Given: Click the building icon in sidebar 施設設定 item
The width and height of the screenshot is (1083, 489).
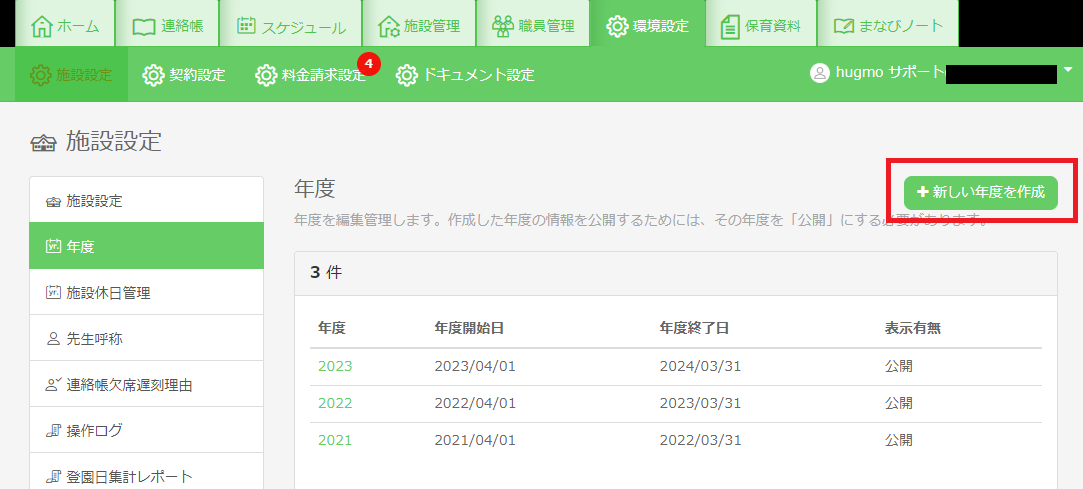Looking at the screenshot, I should pos(53,202).
